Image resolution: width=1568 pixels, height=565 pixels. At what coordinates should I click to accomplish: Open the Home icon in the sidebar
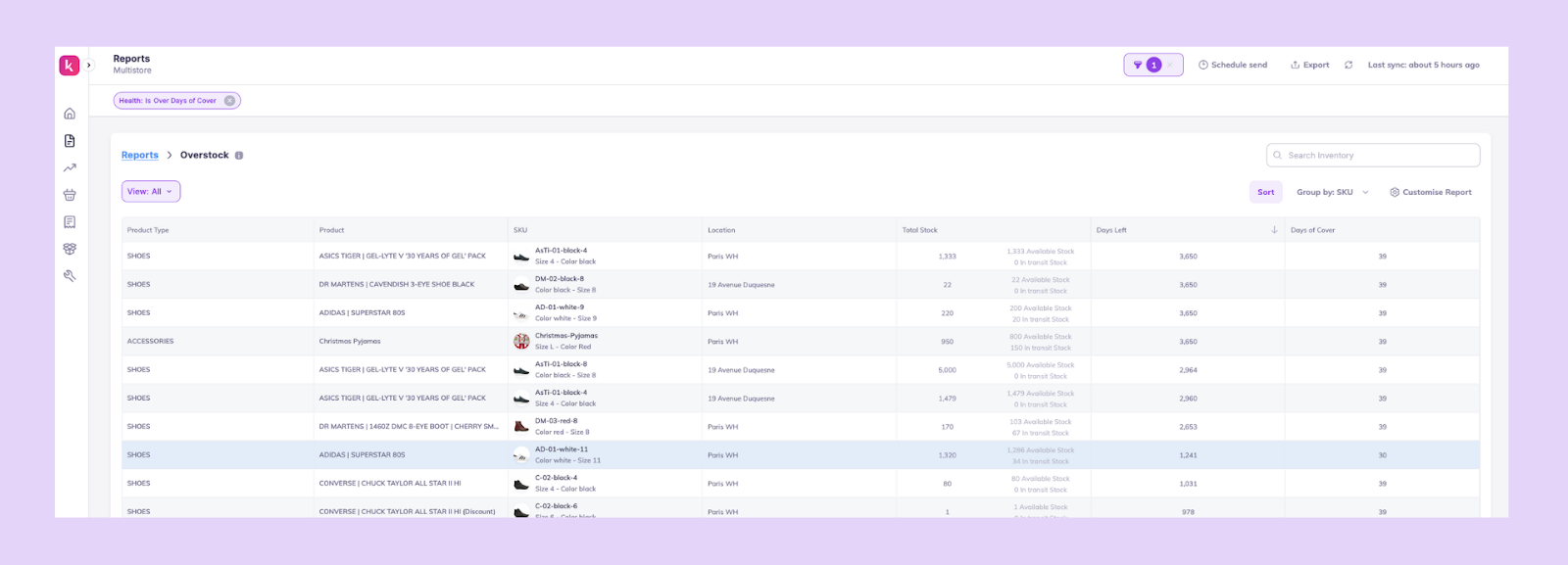pos(70,114)
